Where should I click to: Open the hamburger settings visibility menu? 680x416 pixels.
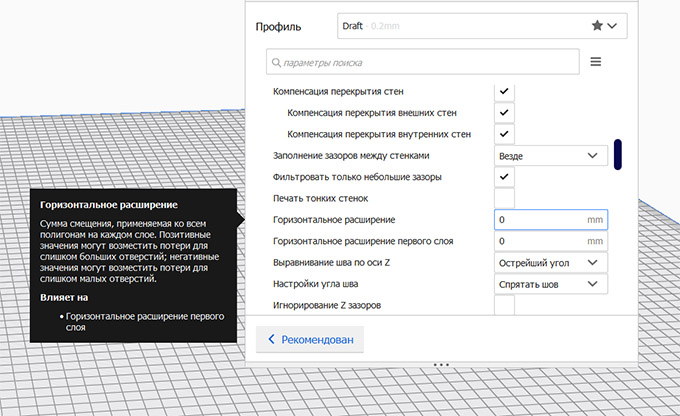[595, 62]
